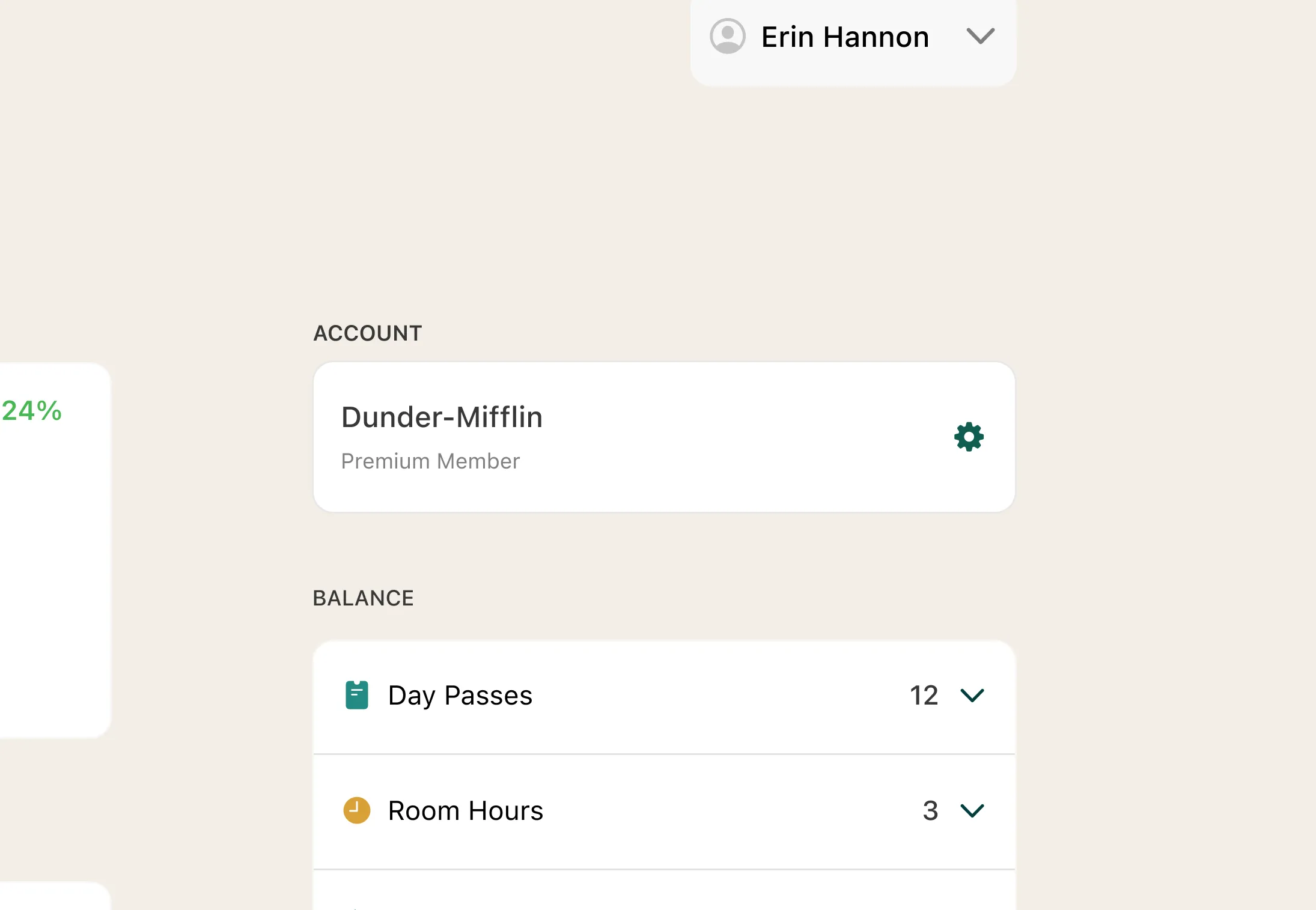
Task: Click the Room Hours count of 3
Action: point(930,811)
